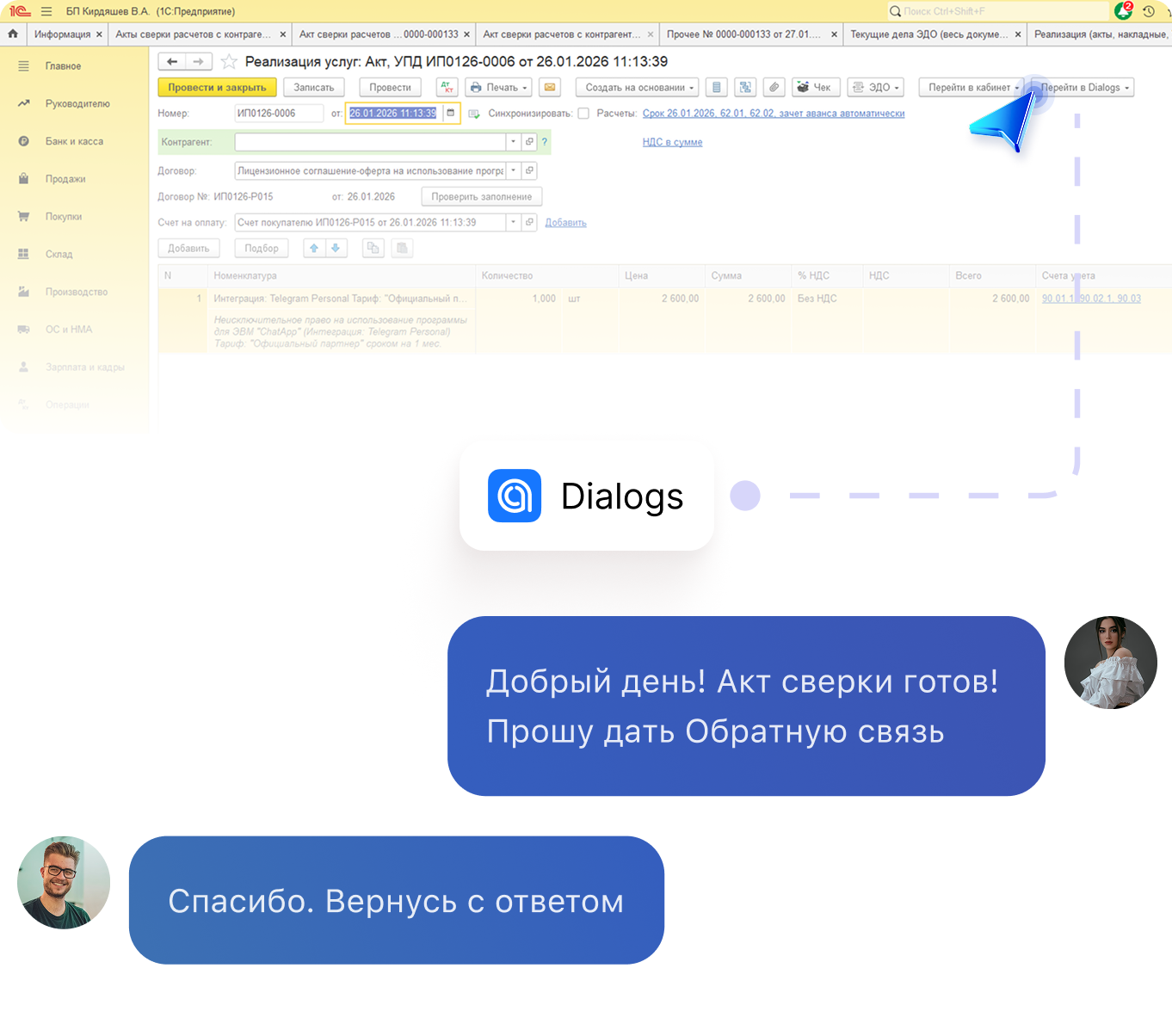Click into the Номер input field
The width and height of the screenshot is (1172, 1036).
277,114
